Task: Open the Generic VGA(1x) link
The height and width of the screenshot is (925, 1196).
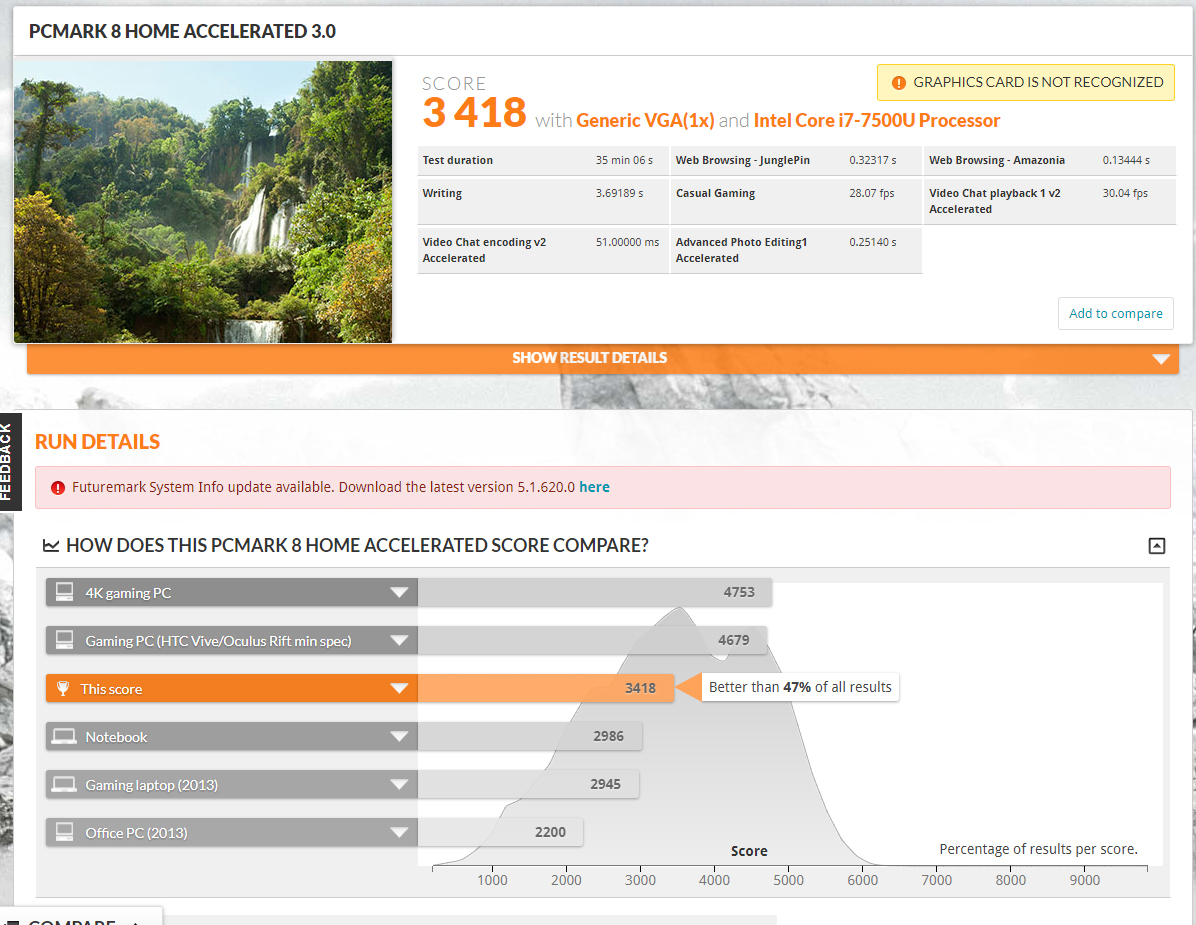Action: (x=645, y=120)
